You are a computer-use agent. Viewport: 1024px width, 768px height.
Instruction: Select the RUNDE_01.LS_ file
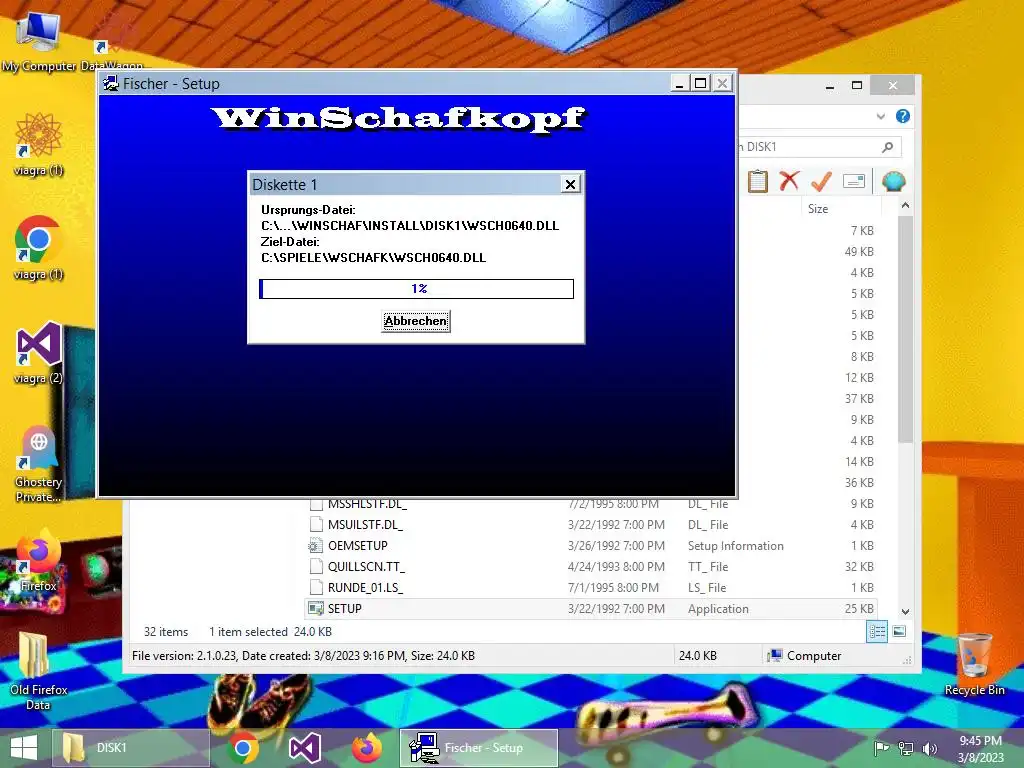point(591,588)
